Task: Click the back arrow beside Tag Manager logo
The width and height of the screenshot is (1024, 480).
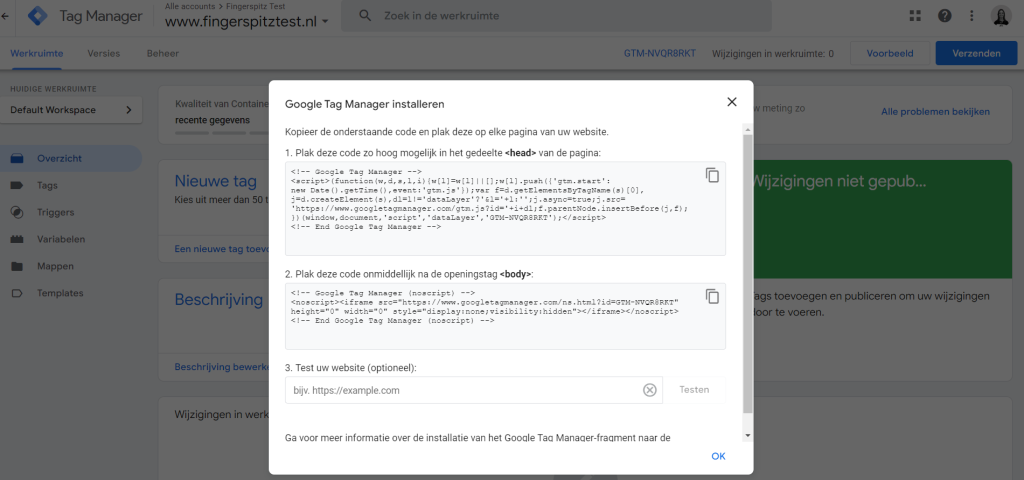Action: click(5, 16)
